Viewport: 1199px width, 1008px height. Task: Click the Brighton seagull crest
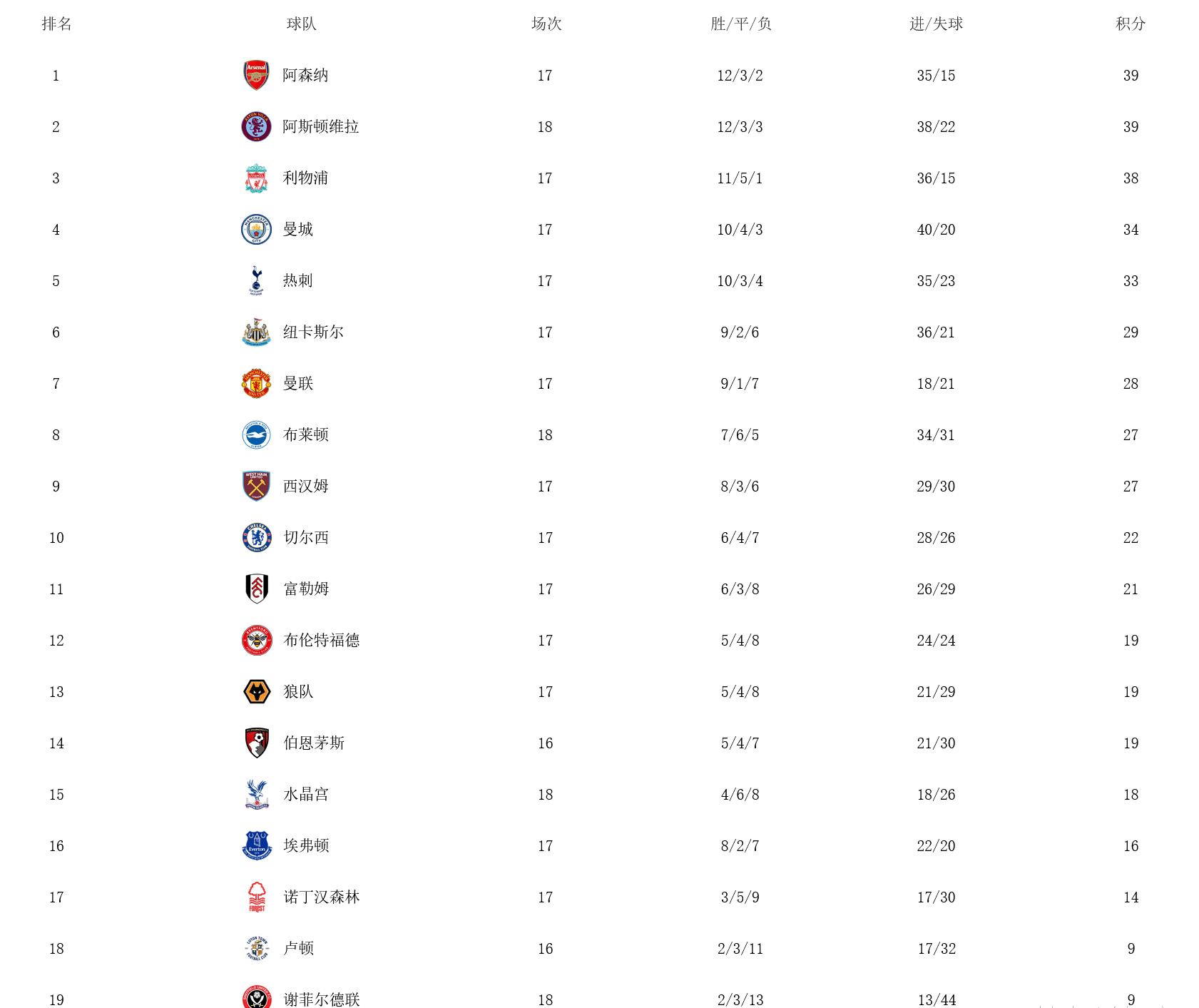(256, 434)
